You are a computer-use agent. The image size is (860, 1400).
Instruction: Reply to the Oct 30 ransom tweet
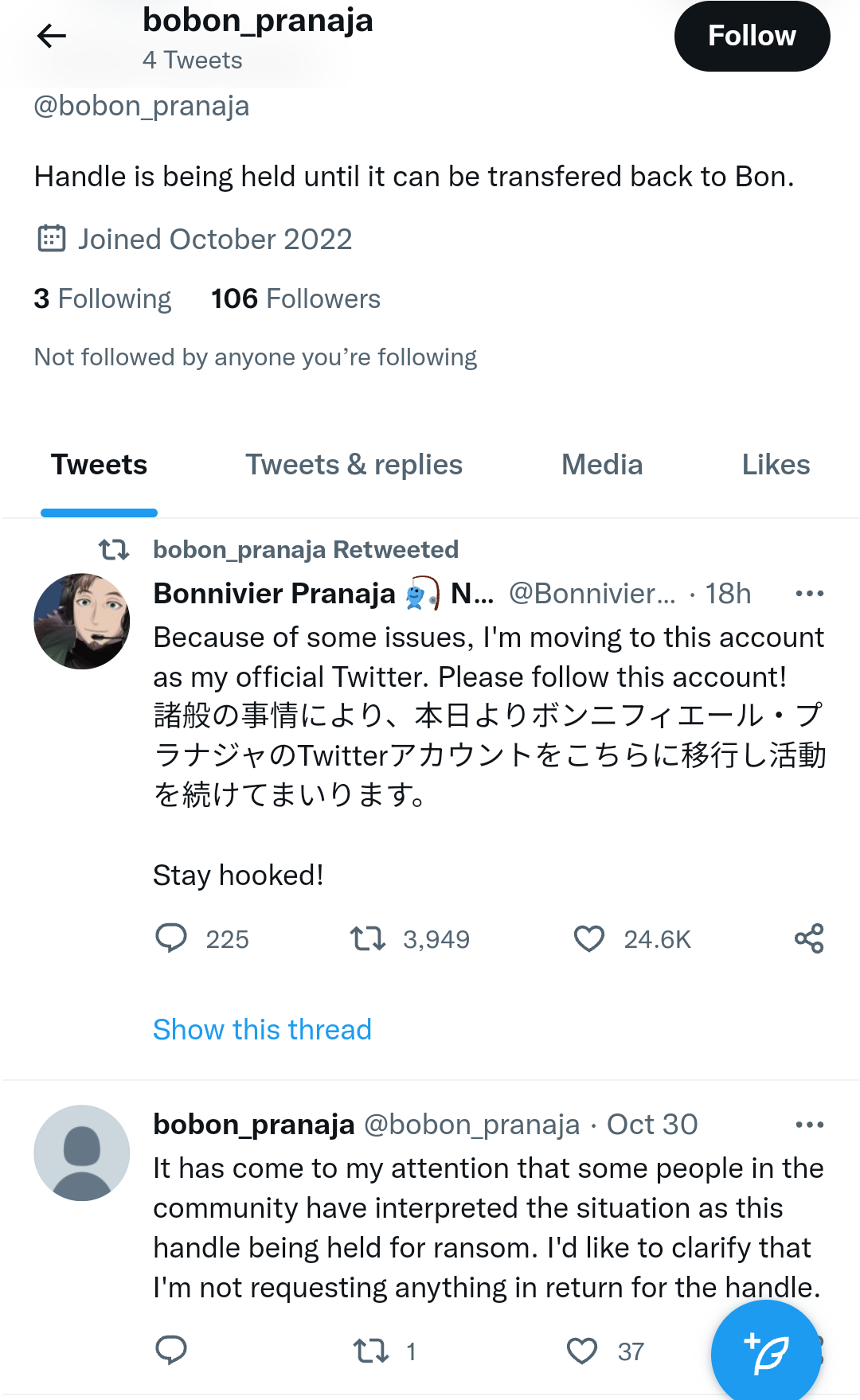click(x=171, y=1350)
